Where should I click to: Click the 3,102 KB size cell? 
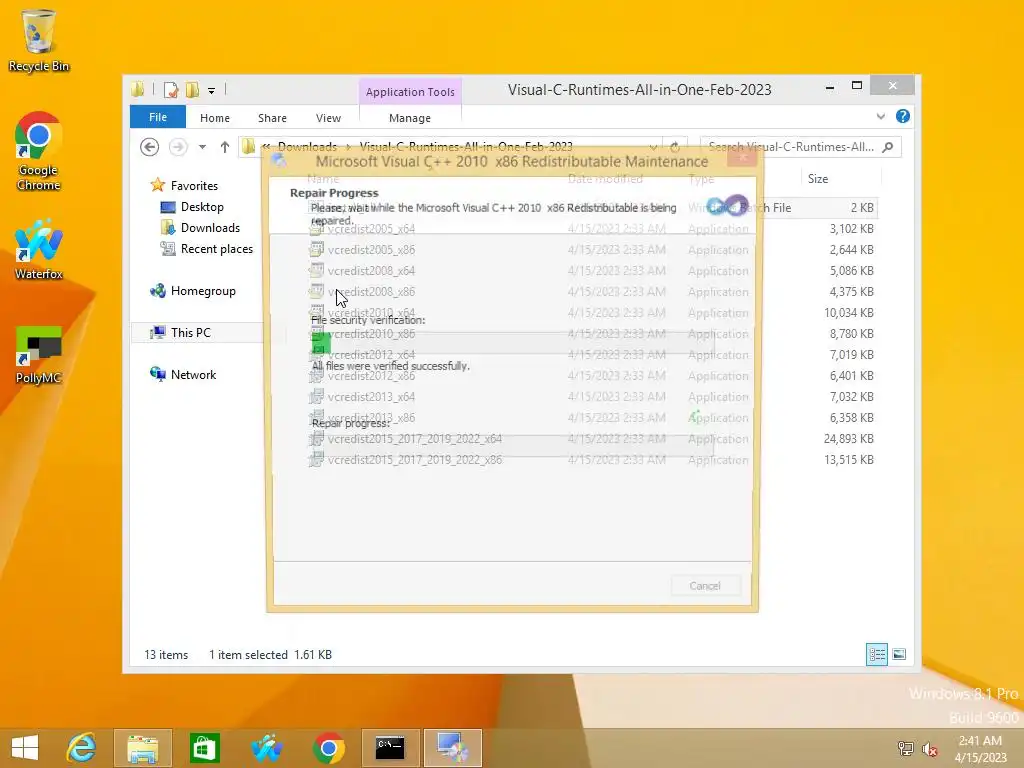coord(852,229)
